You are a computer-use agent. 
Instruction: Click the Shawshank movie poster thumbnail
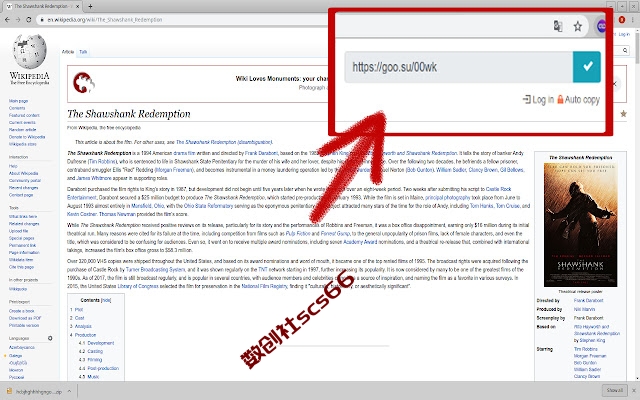point(580,225)
